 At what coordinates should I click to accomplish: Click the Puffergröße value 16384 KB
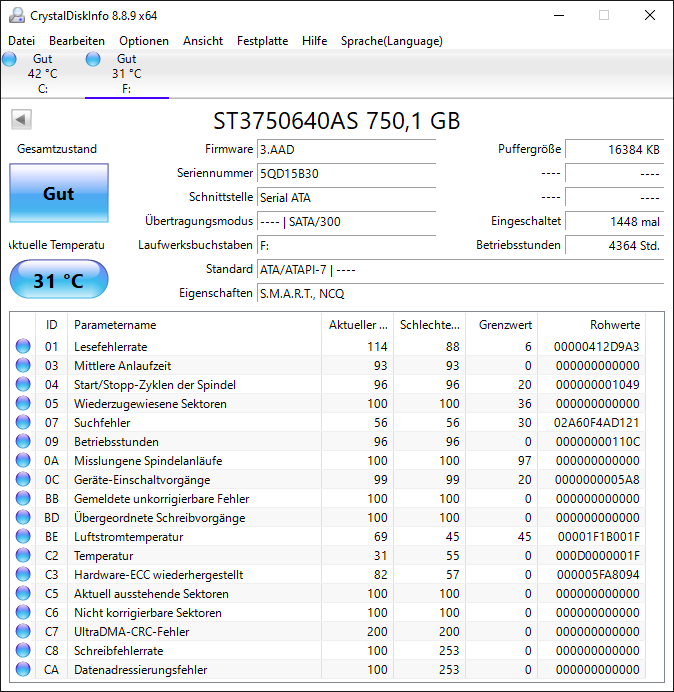(x=614, y=150)
